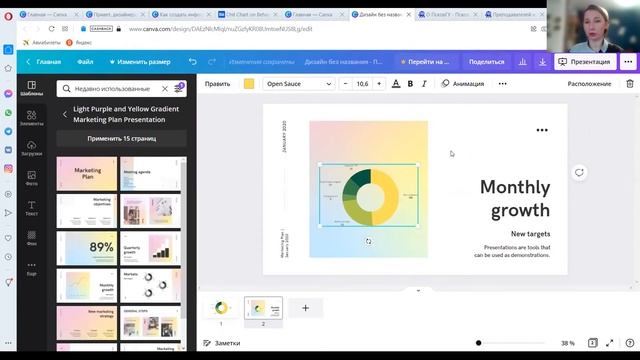Open grid view of pages
Image resolution: width=640 pixels, height=360 pixels.
[592, 343]
